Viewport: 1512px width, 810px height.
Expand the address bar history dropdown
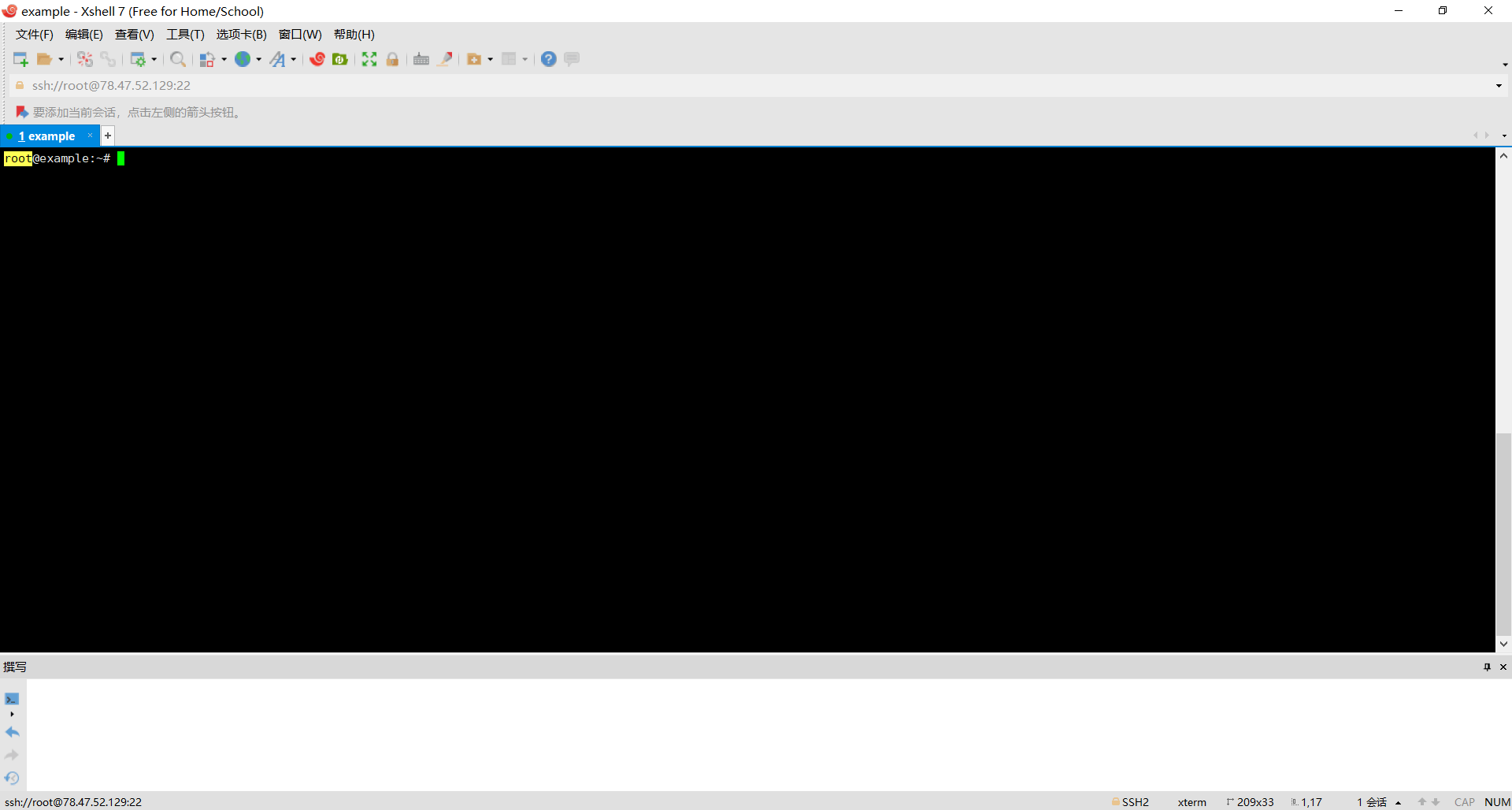click(1499, 86)
